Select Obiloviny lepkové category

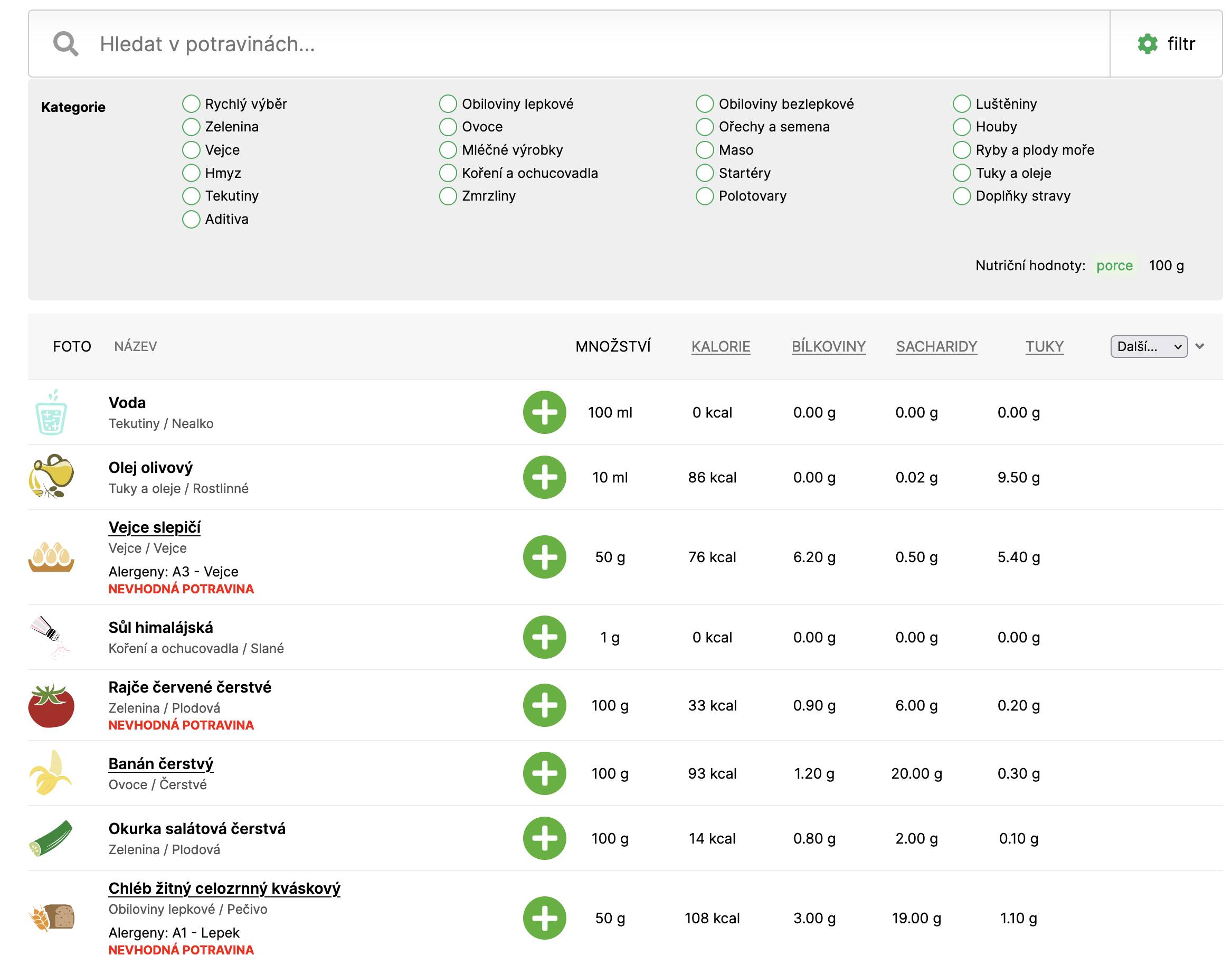point(448,104)
